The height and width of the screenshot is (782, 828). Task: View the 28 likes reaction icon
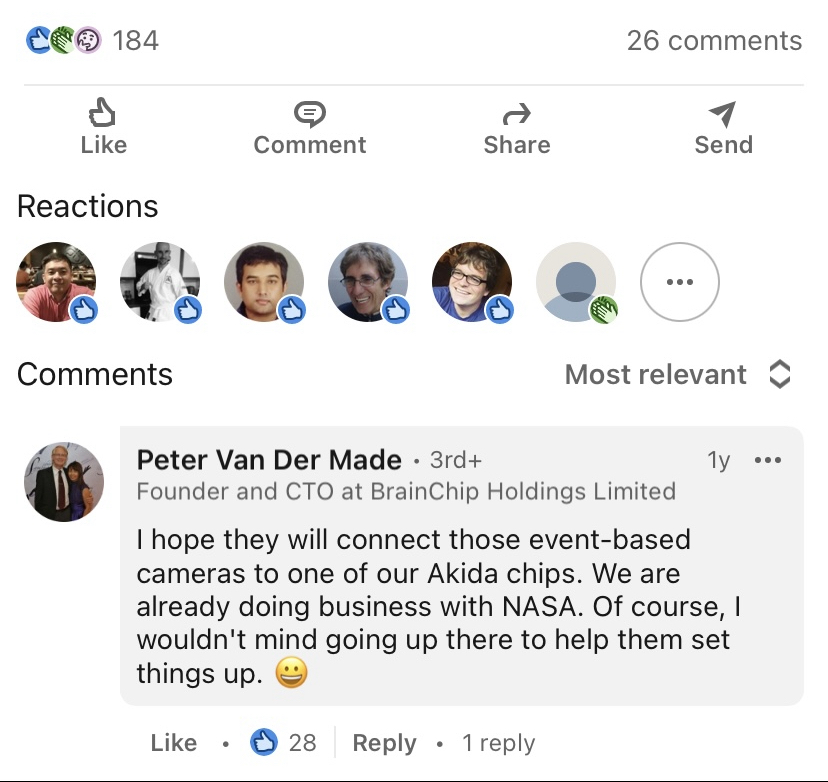[x=265, y=743]
